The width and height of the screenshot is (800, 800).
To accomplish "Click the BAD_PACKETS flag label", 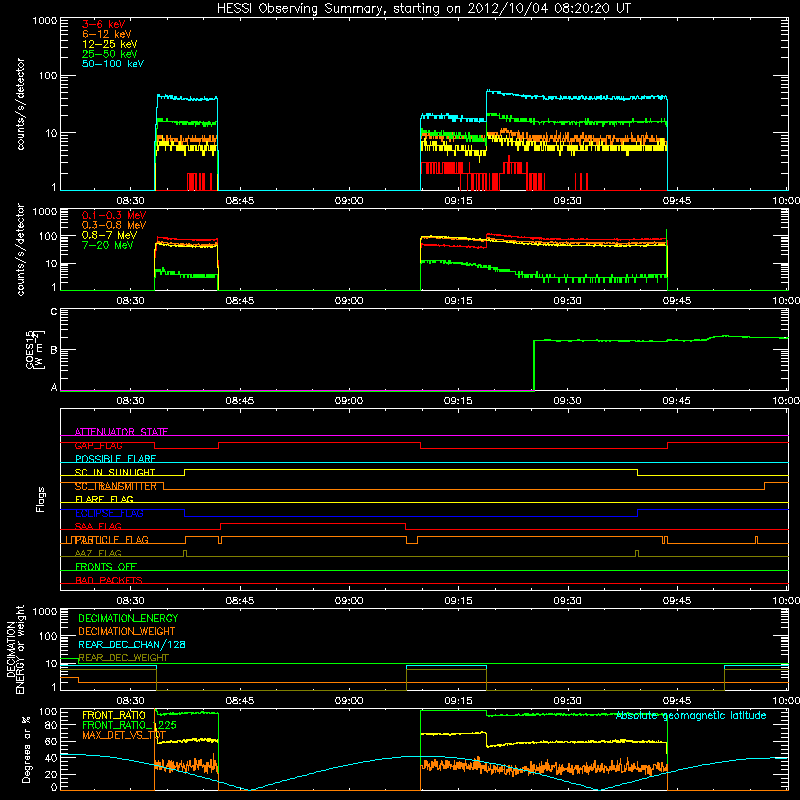I will (109, 580).
